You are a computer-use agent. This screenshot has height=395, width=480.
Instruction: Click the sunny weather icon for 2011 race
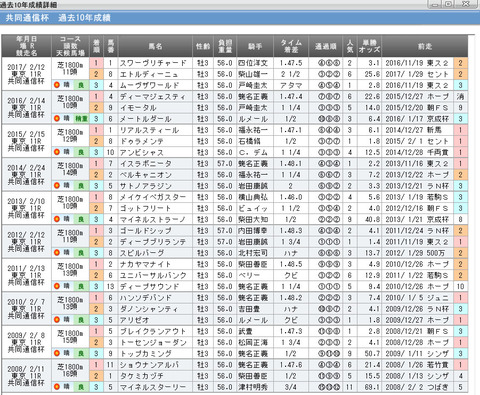tap(57, 286)
